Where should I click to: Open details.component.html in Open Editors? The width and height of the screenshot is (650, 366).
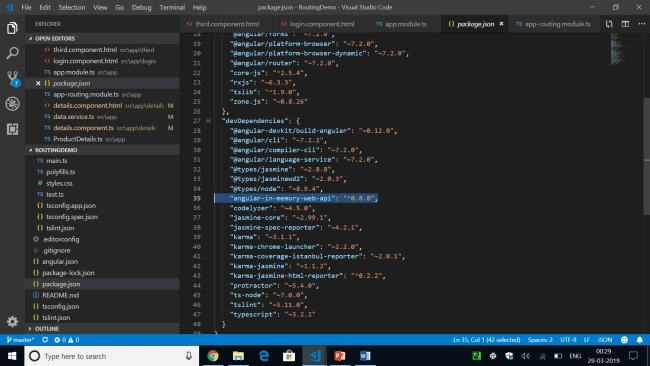103,106
